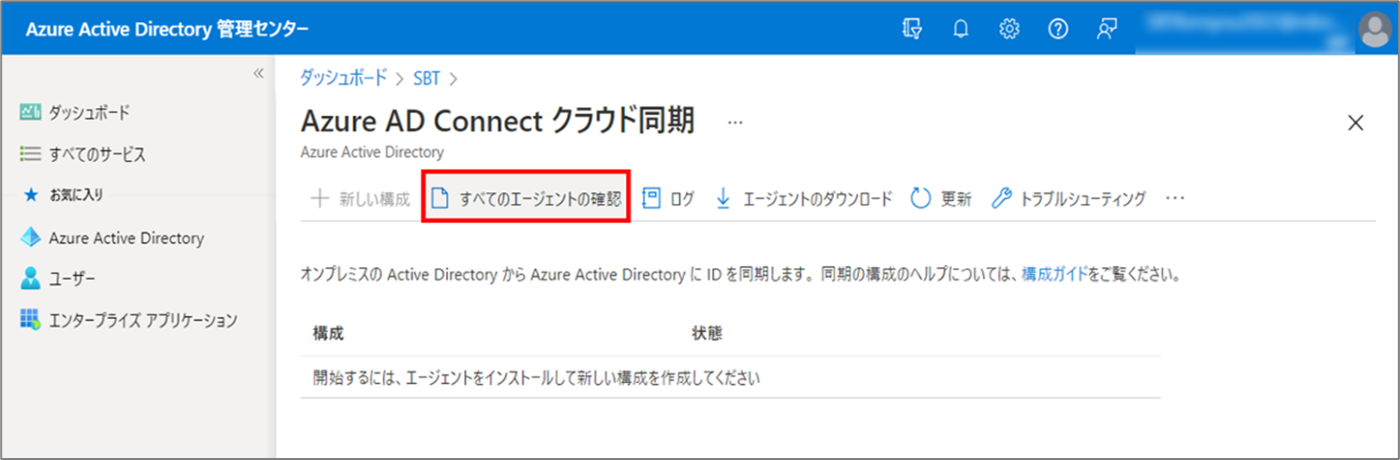Close the Azure AD Connect blade

1356,123
